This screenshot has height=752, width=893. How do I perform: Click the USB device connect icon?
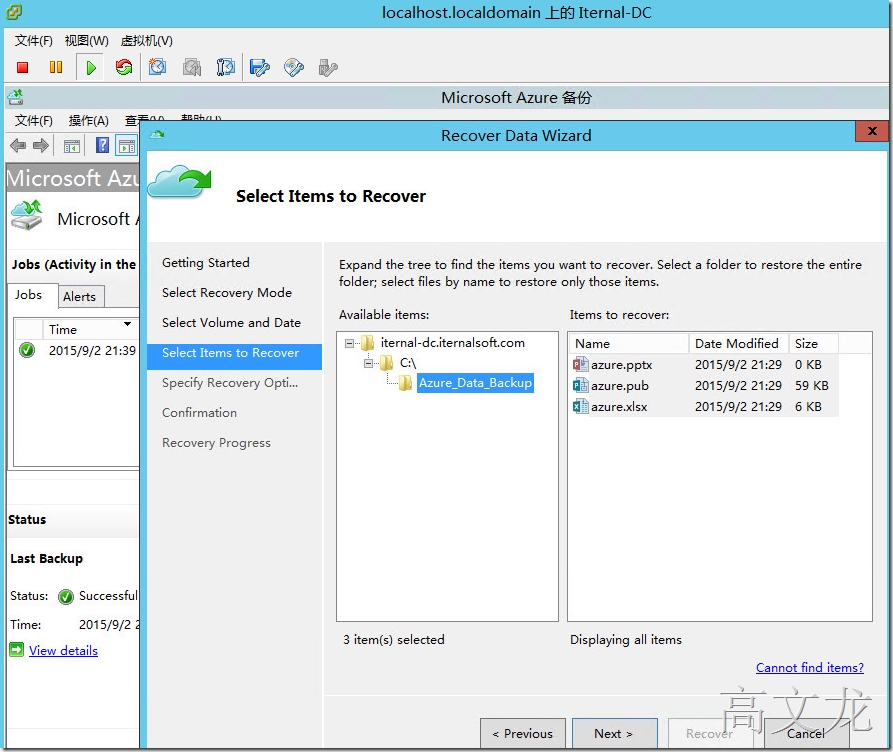[328, 68]
